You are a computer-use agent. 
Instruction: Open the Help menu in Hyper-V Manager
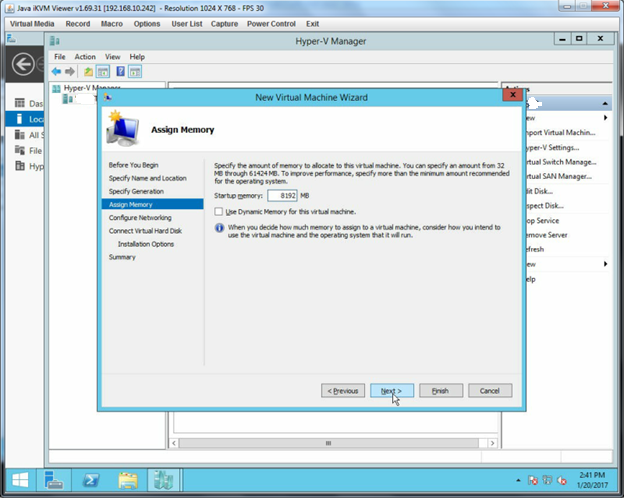tap(137, 57)
